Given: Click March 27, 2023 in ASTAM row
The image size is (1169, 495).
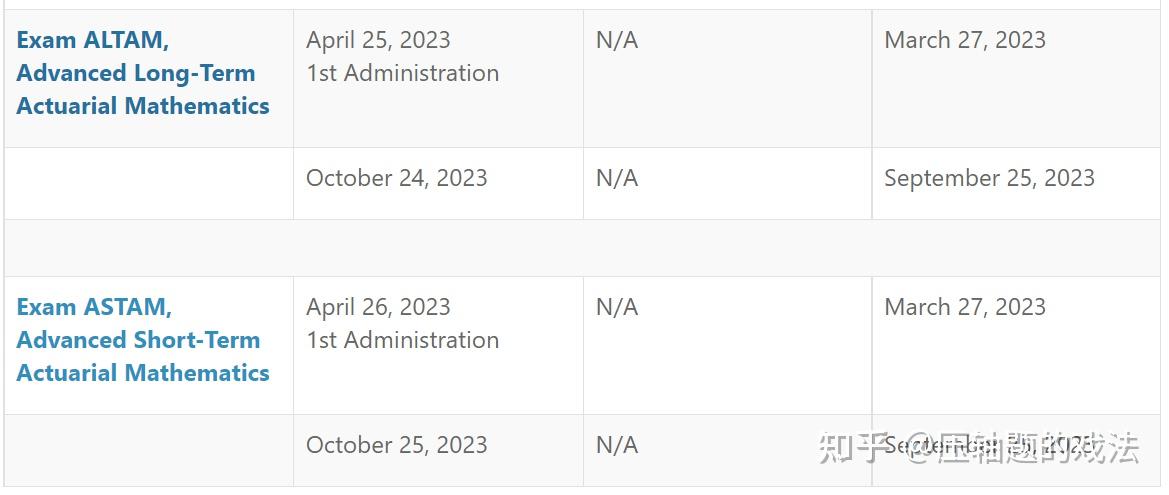Looking at the screenshot, I should (x=964, y=307).
